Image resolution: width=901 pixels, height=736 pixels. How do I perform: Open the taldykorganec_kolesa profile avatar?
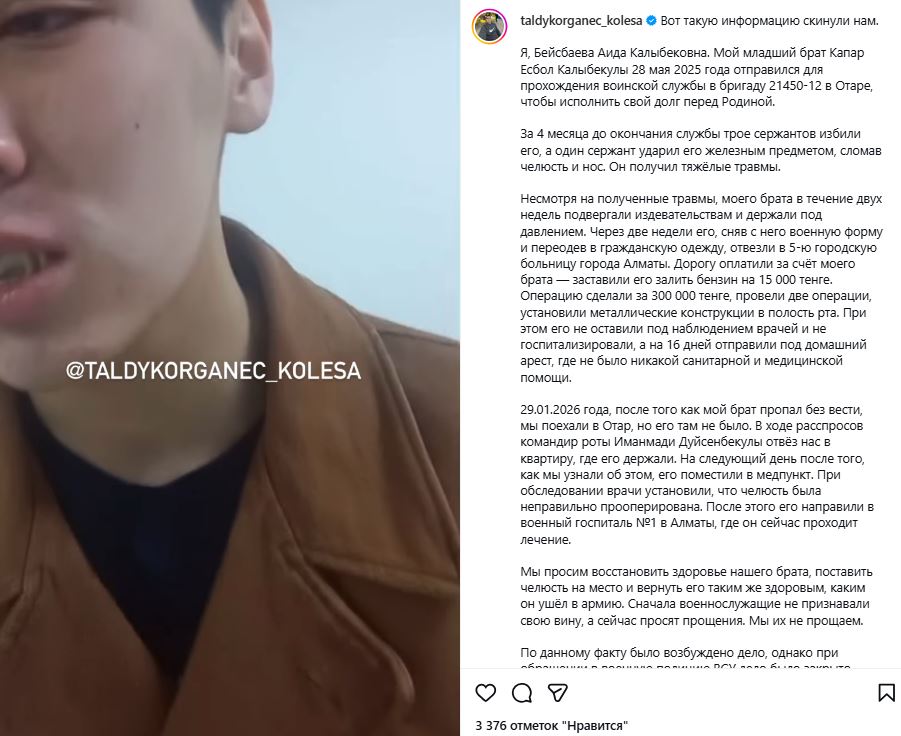click(490, 26)
